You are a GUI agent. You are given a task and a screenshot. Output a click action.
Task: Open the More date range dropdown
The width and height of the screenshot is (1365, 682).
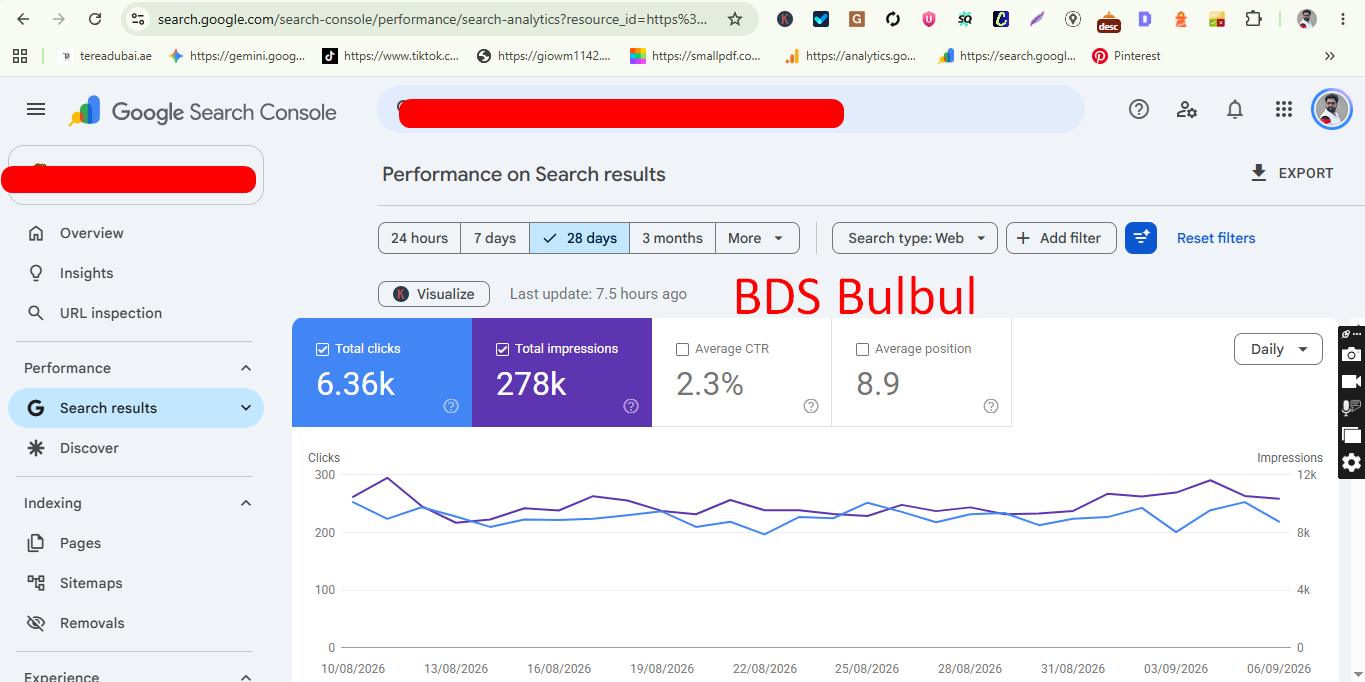click(x=757, y=238)
